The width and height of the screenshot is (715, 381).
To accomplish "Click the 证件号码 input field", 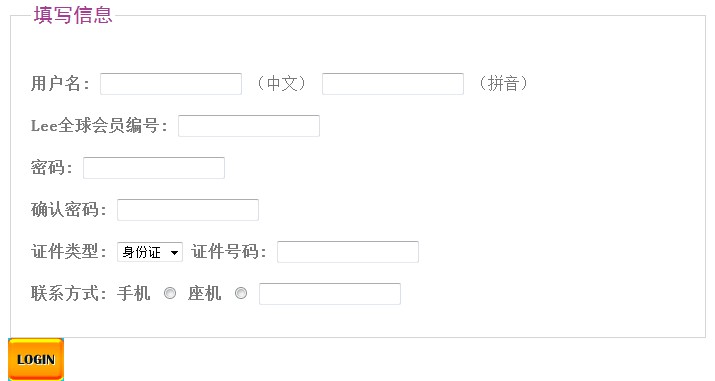I will 348,252.
